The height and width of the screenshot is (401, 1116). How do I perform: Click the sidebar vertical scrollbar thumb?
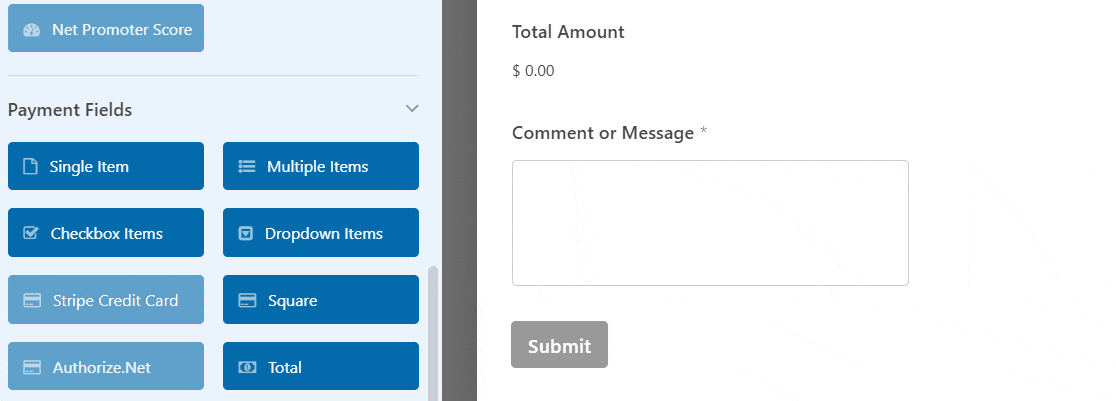click(x=433, y=333)
